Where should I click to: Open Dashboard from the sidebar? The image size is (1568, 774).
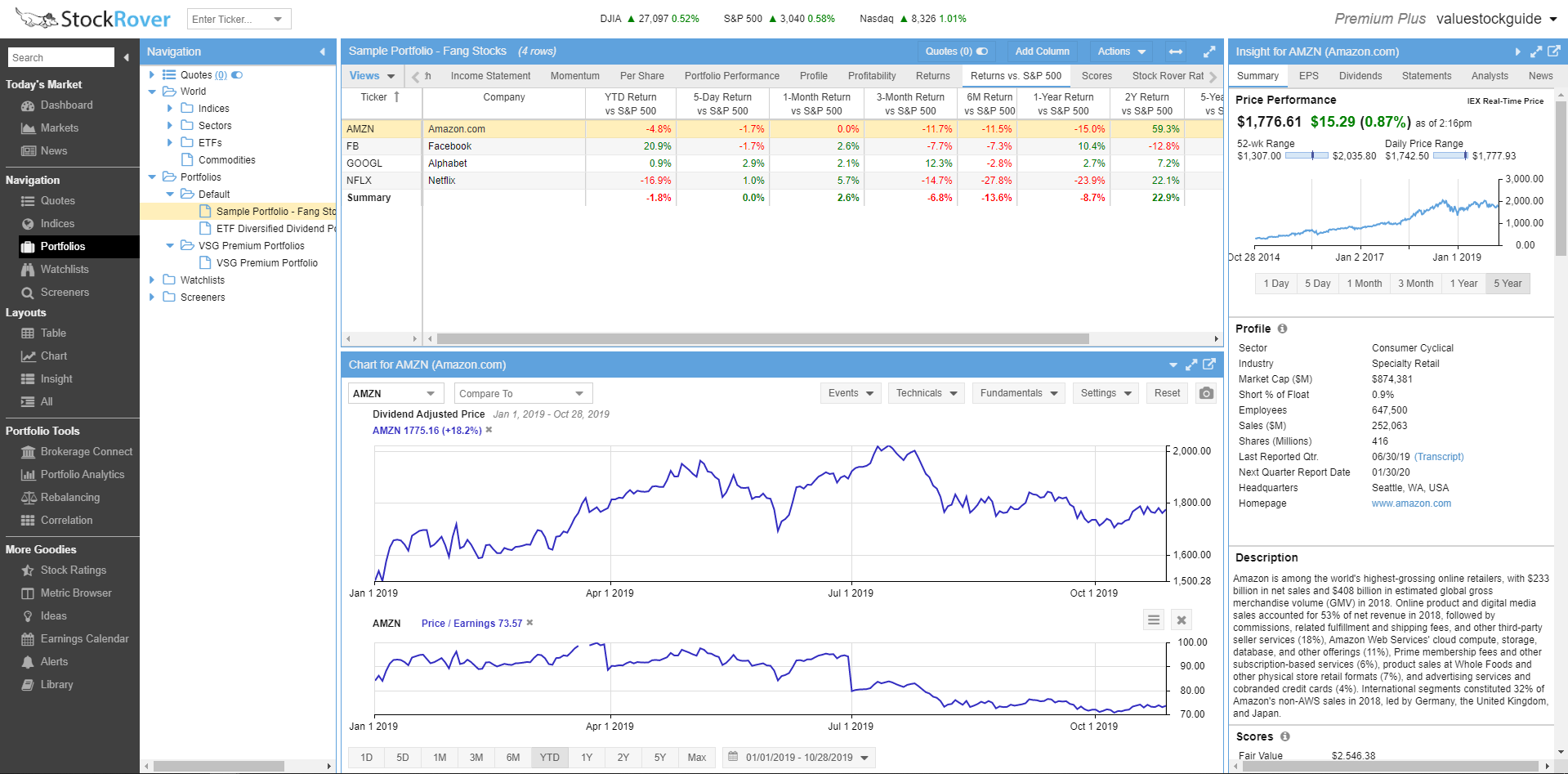tap(66, 105)
